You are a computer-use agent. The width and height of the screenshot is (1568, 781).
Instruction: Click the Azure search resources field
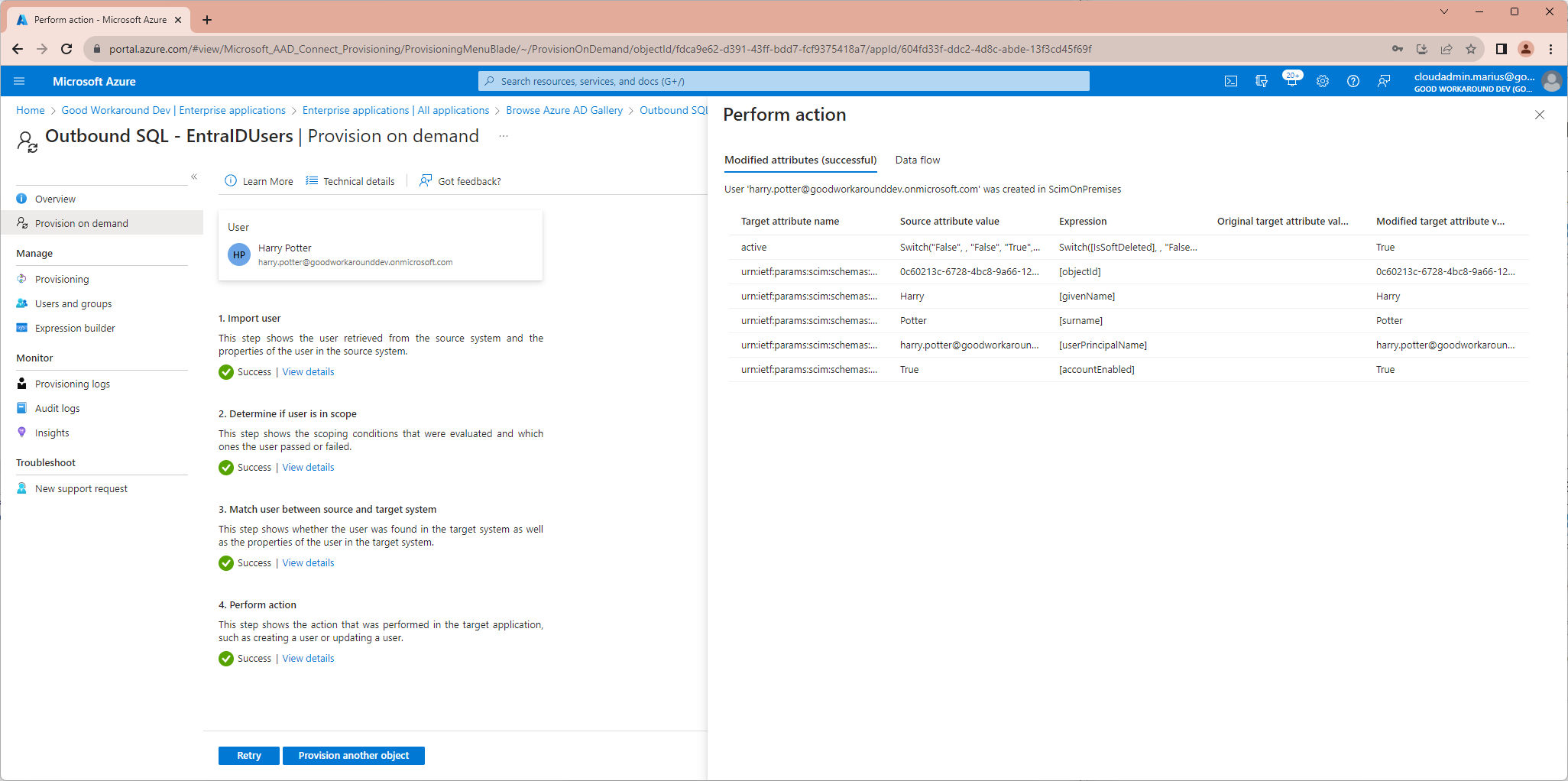[x=783, y=81]
